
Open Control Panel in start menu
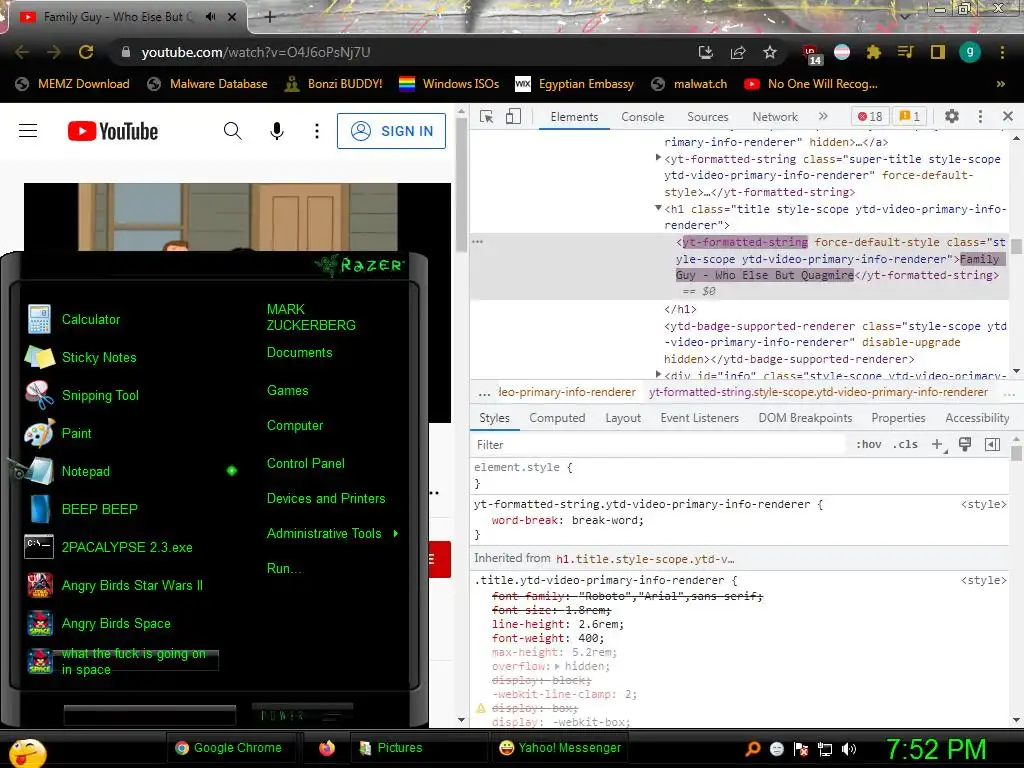[306, 463]
